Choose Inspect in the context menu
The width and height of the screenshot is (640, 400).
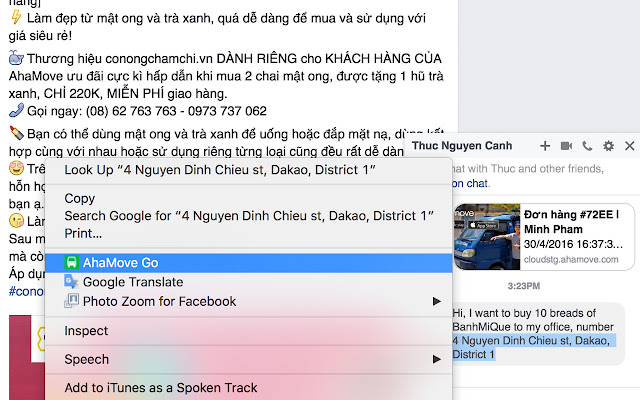click(248, 331)
